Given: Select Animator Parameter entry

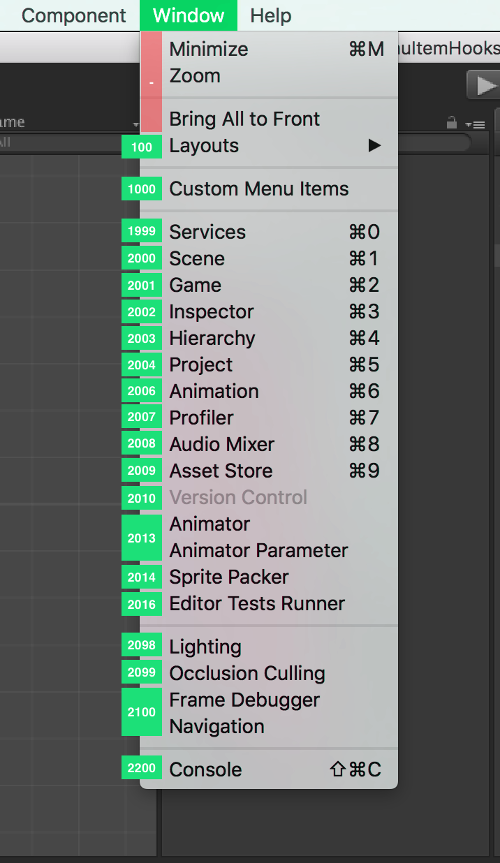Looking at the screenshot, I should (x=269, y=550).
